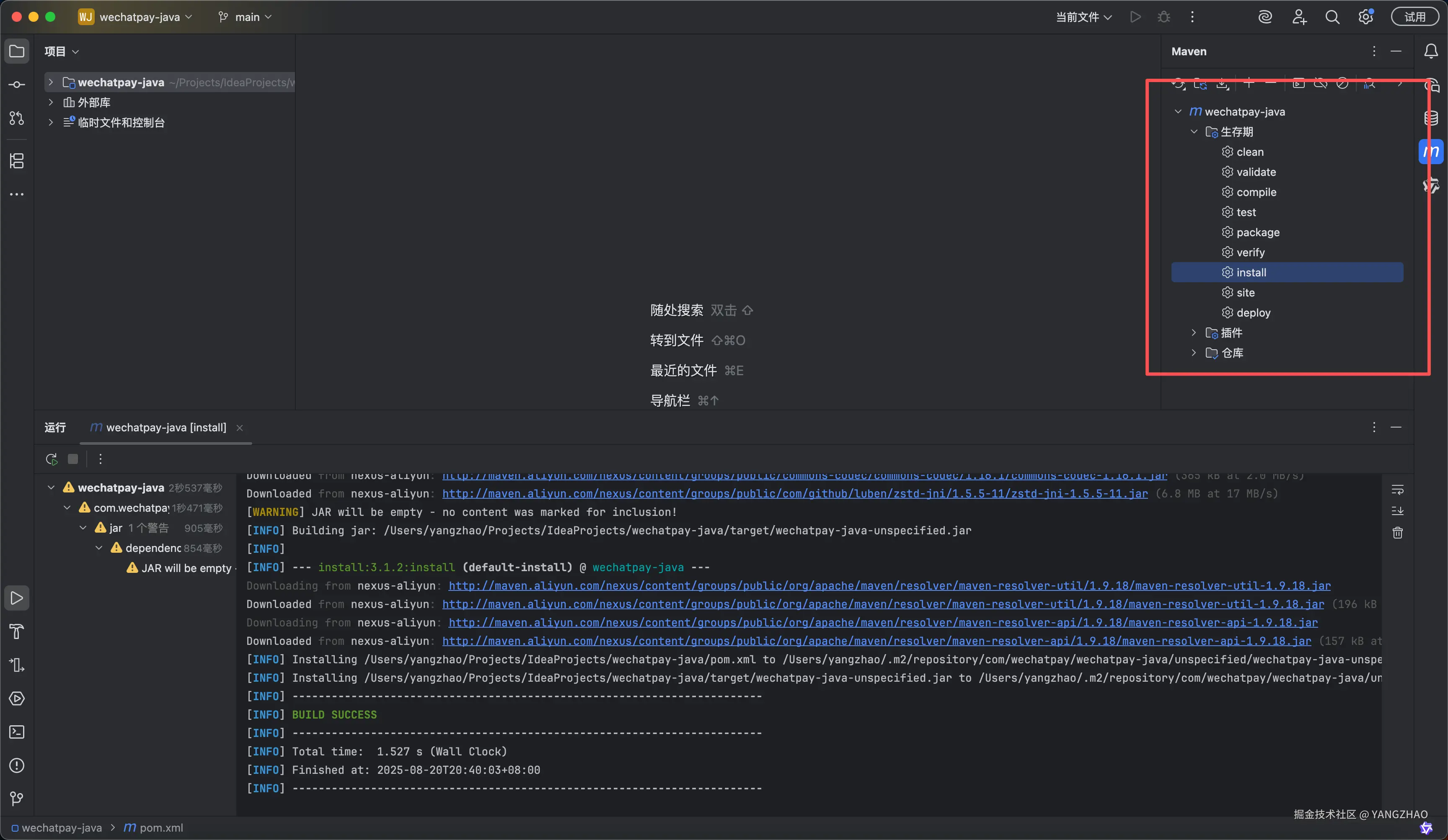Toggle Offline Mode in Maven toolbar
The width and height of the screenshot is (1448, 840).
coord(1321,84)
